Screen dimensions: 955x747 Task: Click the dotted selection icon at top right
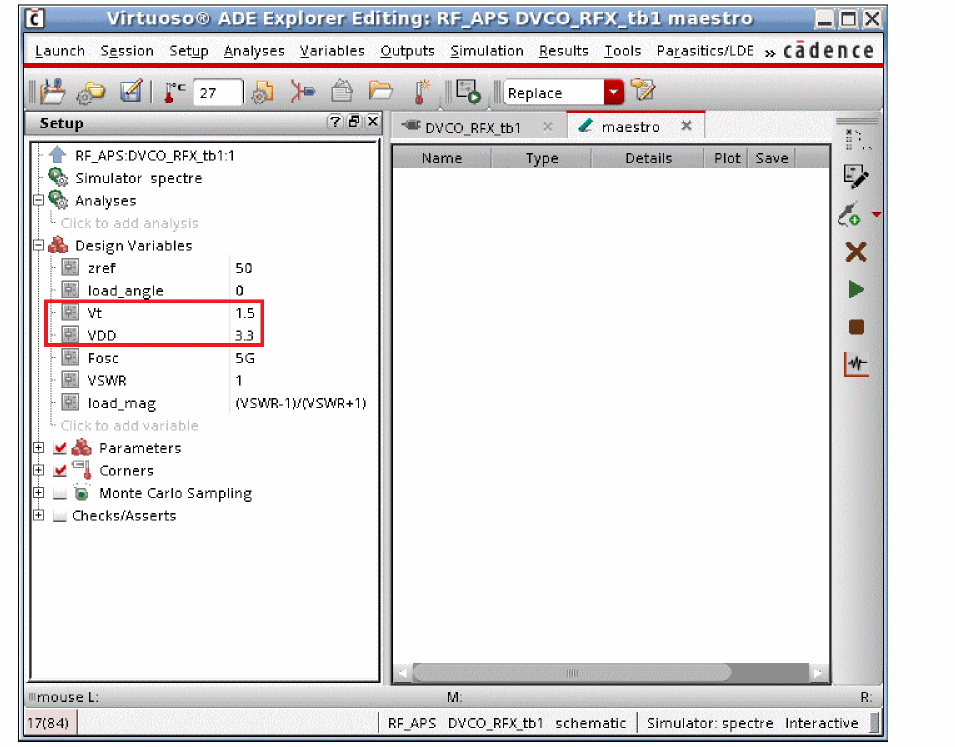[x=858, y=140]
